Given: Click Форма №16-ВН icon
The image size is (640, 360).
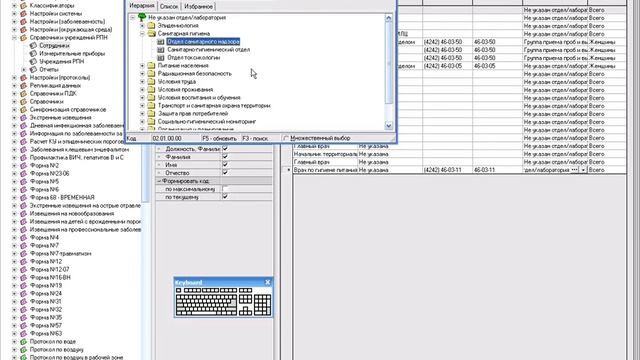Looking at the screenshot, I should pos(24,277).
